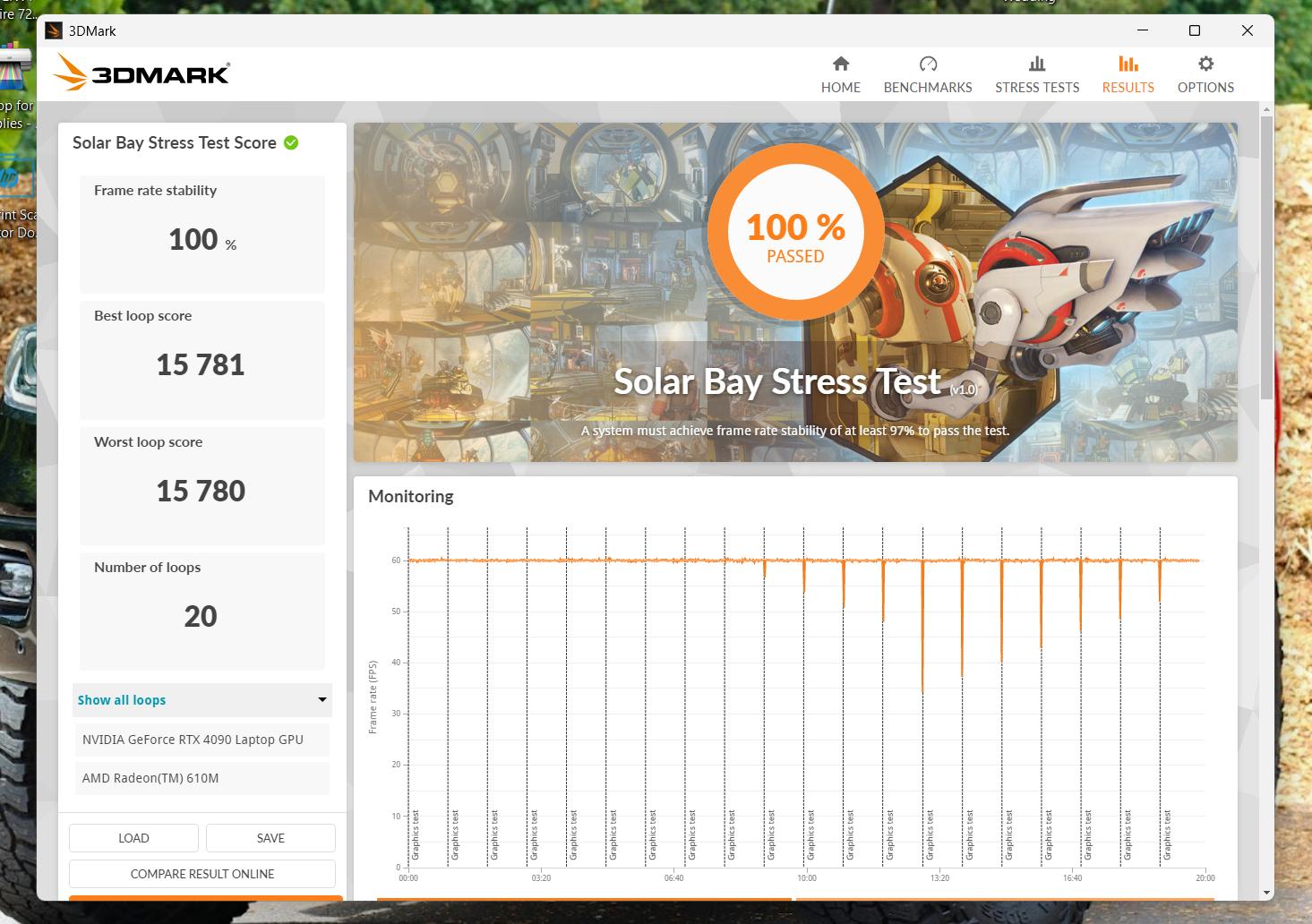Open the RESULTS chart icon
The width and height of the screenshot is (1312, 924).
point(1128,64)
